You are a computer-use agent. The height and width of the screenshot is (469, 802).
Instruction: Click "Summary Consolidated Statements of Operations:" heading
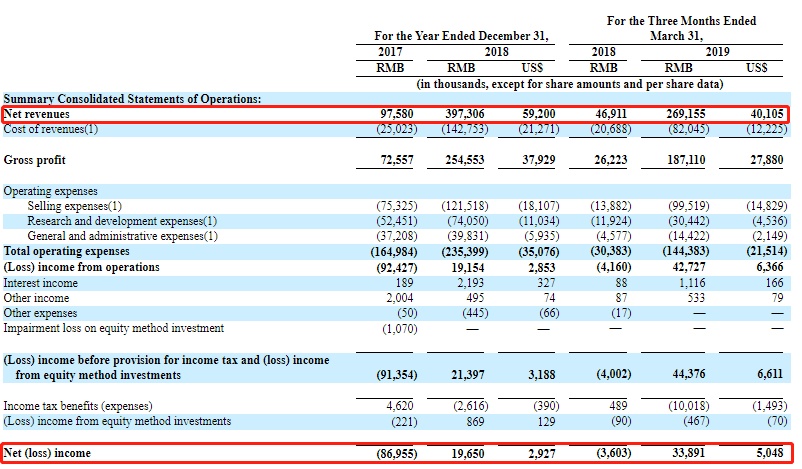132,99
